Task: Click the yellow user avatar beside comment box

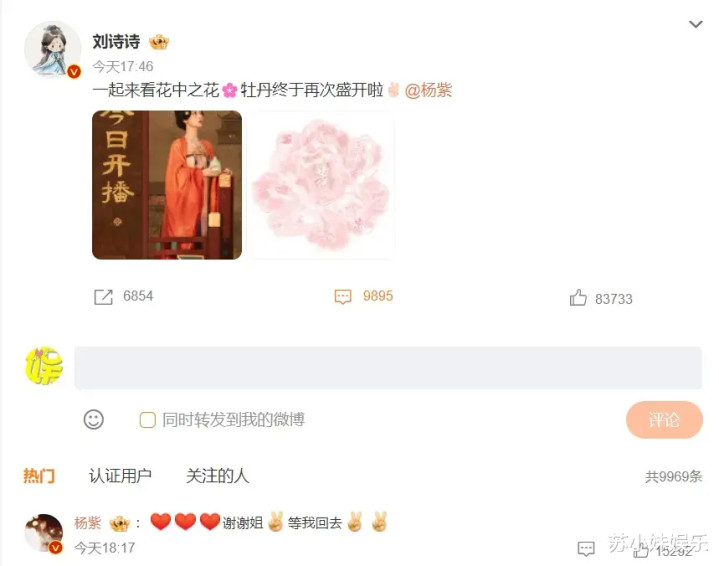Action: pyautogui.click(x=44, y=366)
